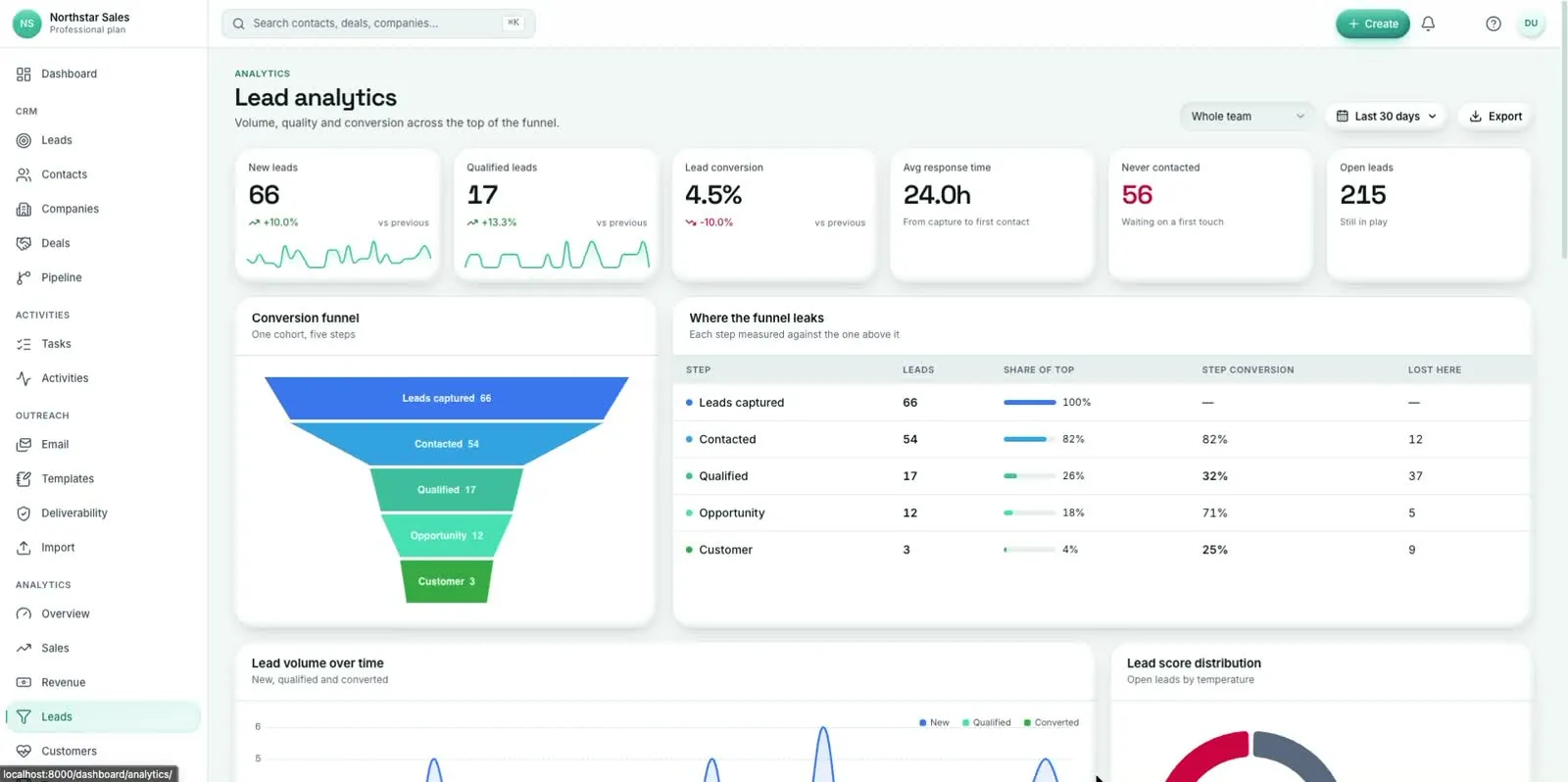This screenshot has width=1568, height=782.
Task: Click the Leads captured funnel segment
Action: click(447, 398)
